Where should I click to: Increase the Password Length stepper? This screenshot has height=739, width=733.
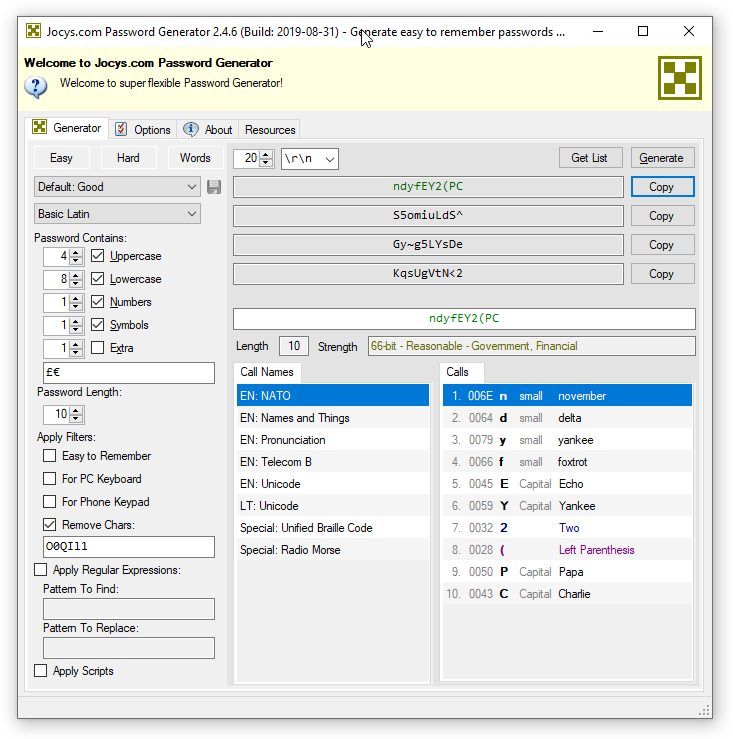[76, 411]
